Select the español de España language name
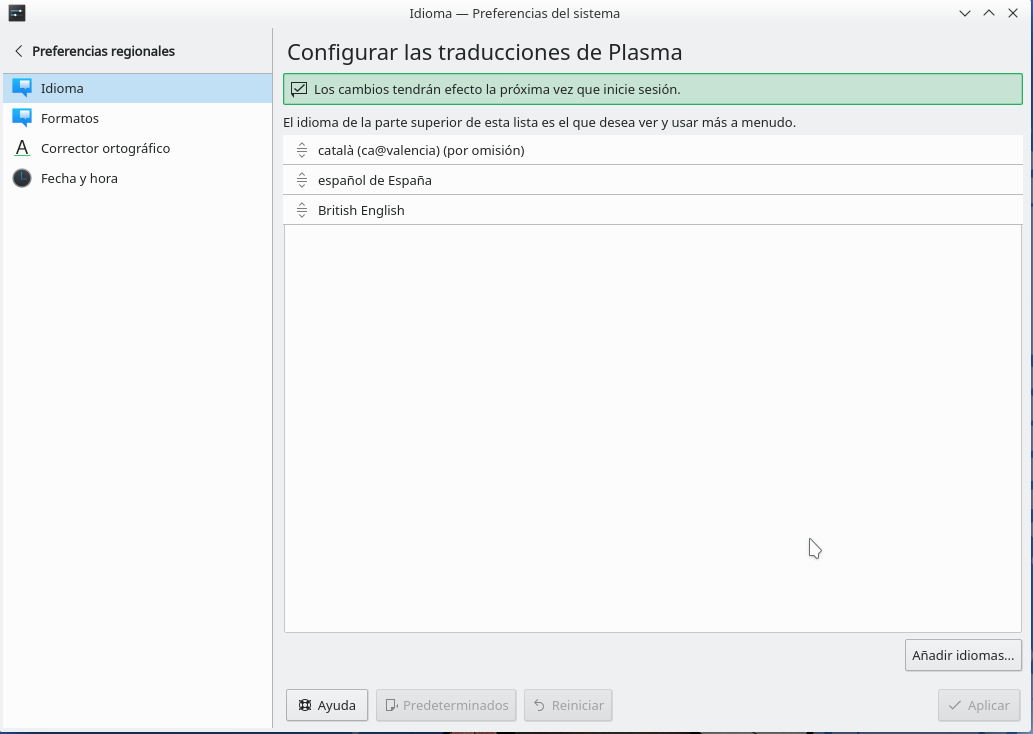The height and width of the screenshot is (734, 1033). [x=374, y=180]
